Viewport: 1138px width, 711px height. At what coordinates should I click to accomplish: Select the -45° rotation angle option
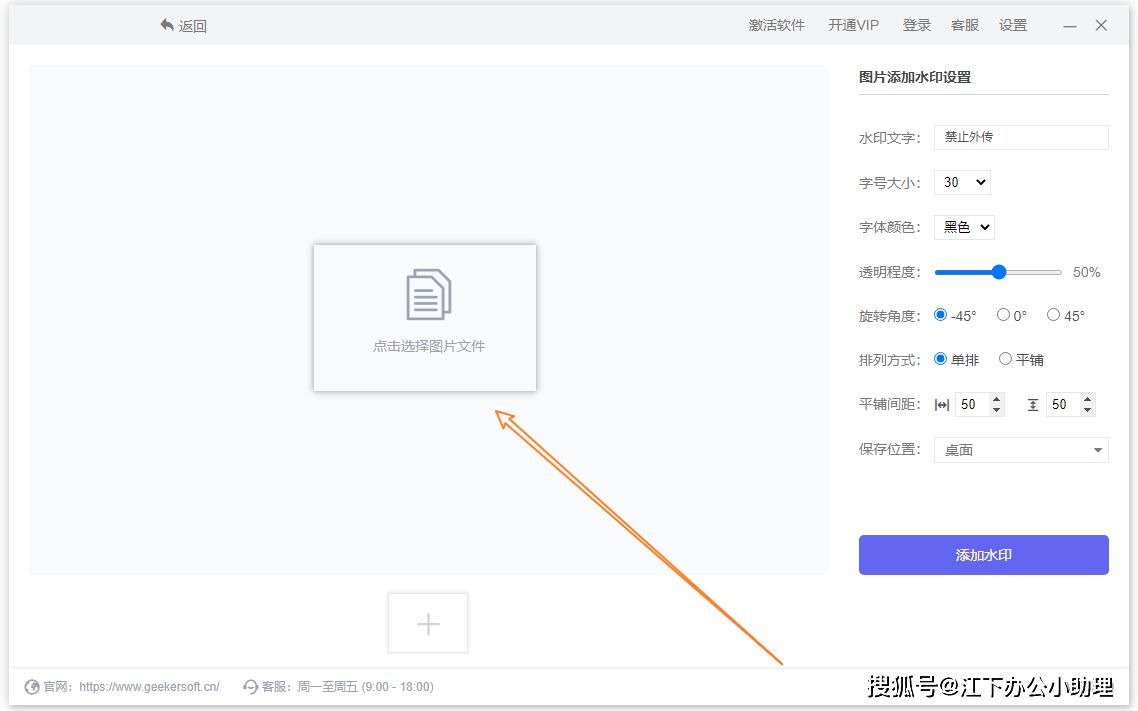click(x=940, y=314)
